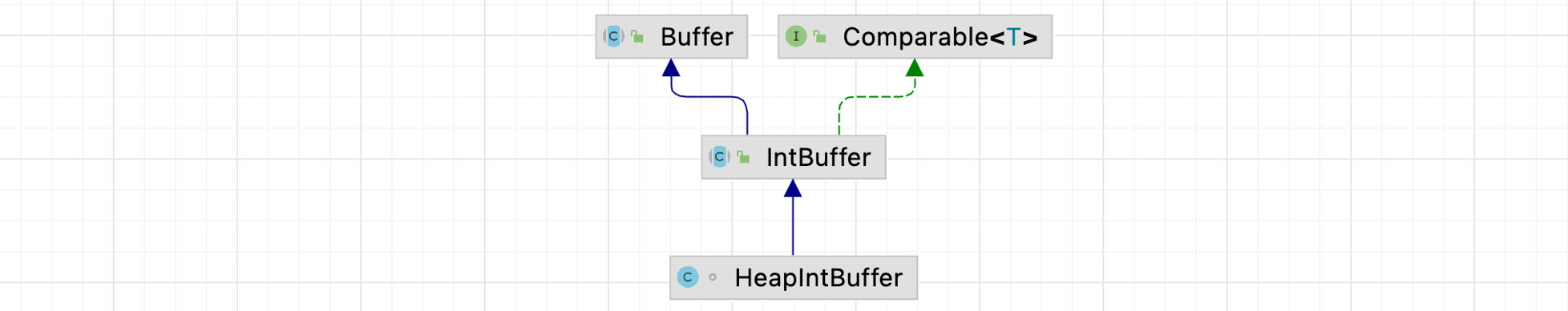Select the Buffer class node
The width and height of the screenshot is (1568, 311).
(x=672, y=37)
